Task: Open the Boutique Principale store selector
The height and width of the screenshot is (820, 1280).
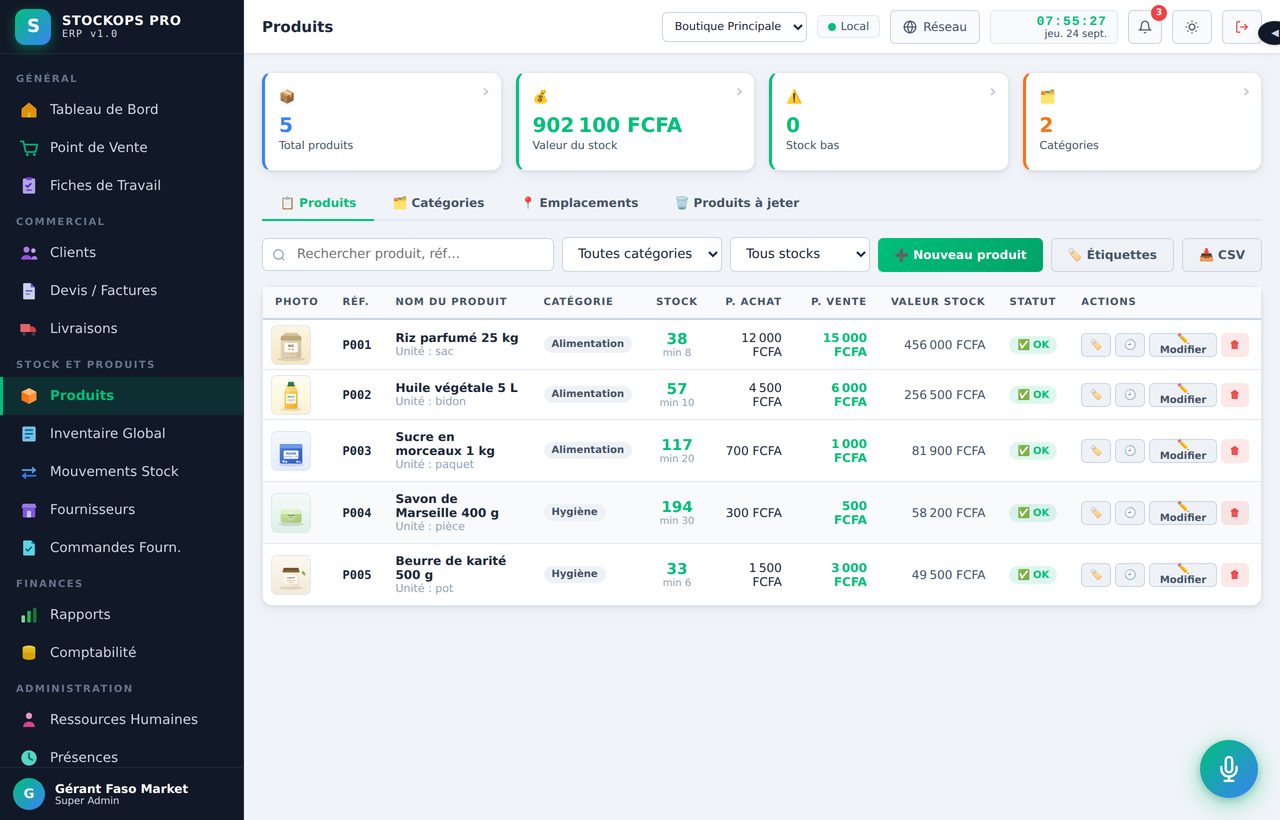Action: coord(734,27)
